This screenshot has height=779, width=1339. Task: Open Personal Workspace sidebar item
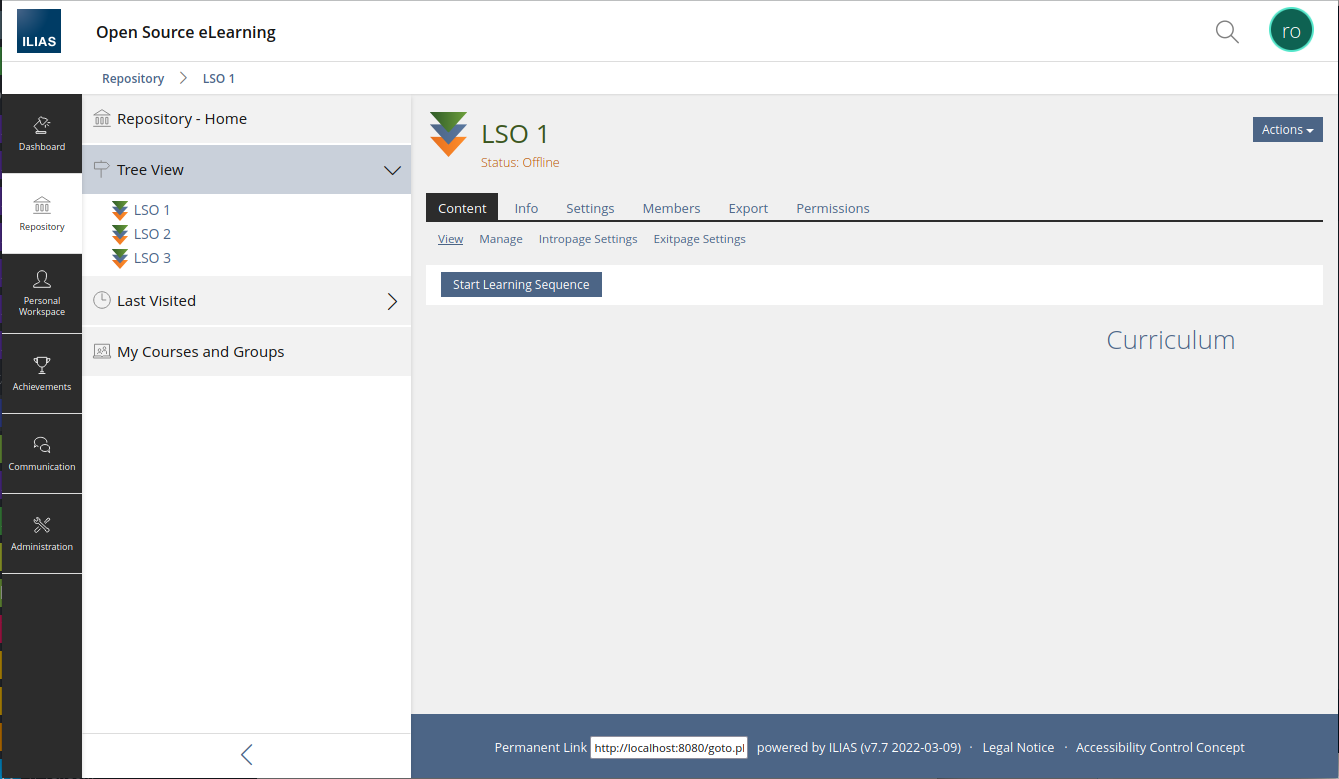[x=42, y=294]
